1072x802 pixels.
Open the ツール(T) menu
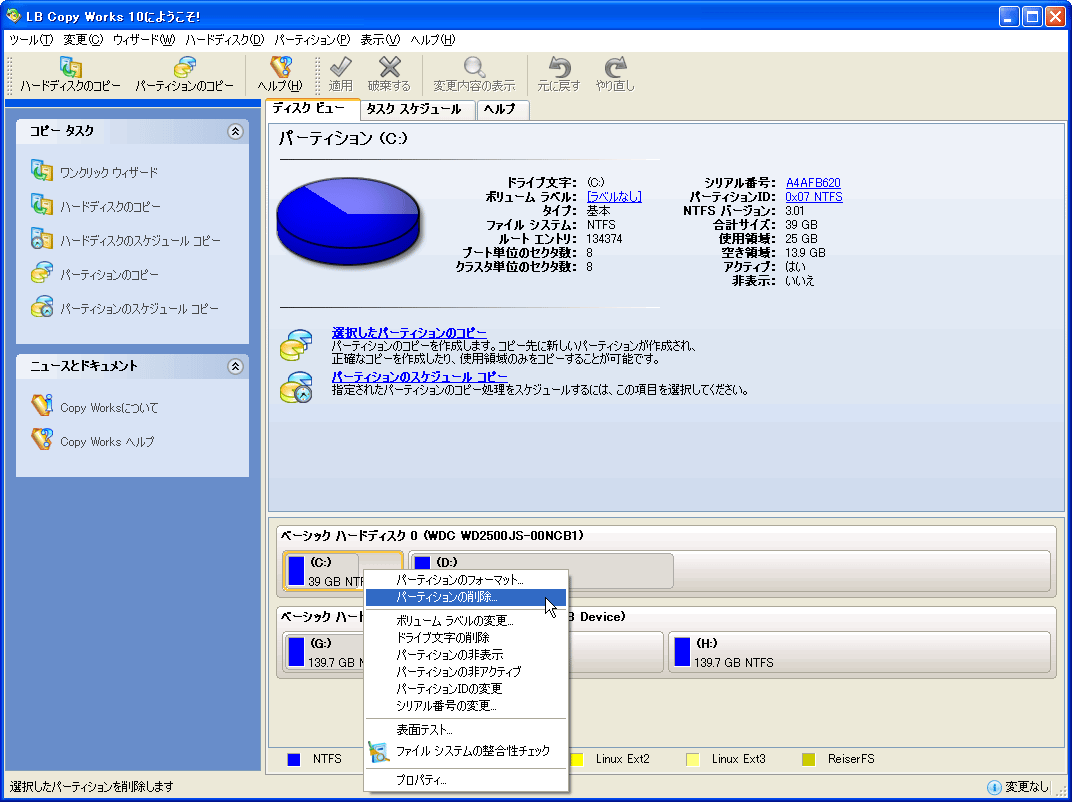point(31,40)
